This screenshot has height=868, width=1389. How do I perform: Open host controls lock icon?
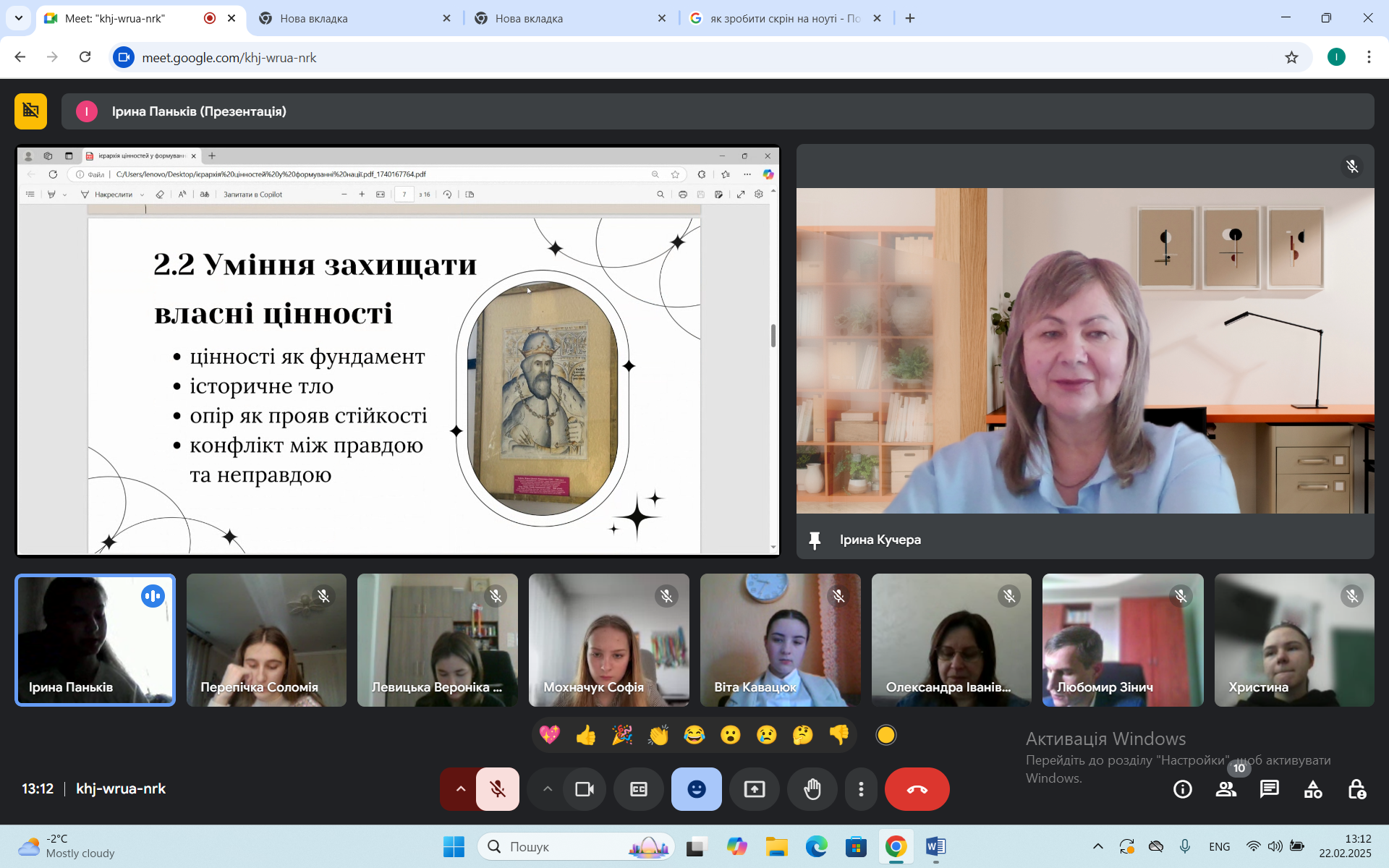(x=1356, y=788)
